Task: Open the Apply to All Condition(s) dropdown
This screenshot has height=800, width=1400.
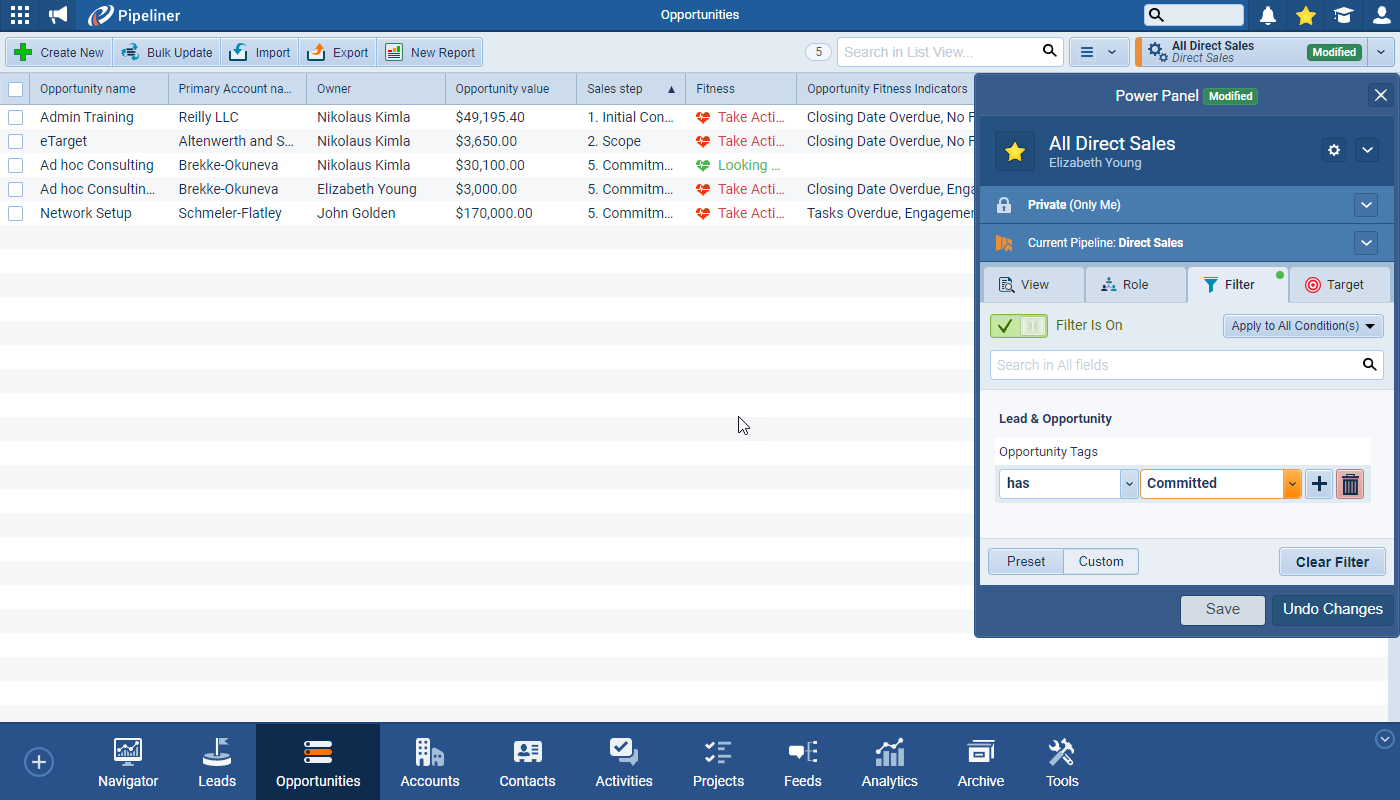Action: point(1302,326)
